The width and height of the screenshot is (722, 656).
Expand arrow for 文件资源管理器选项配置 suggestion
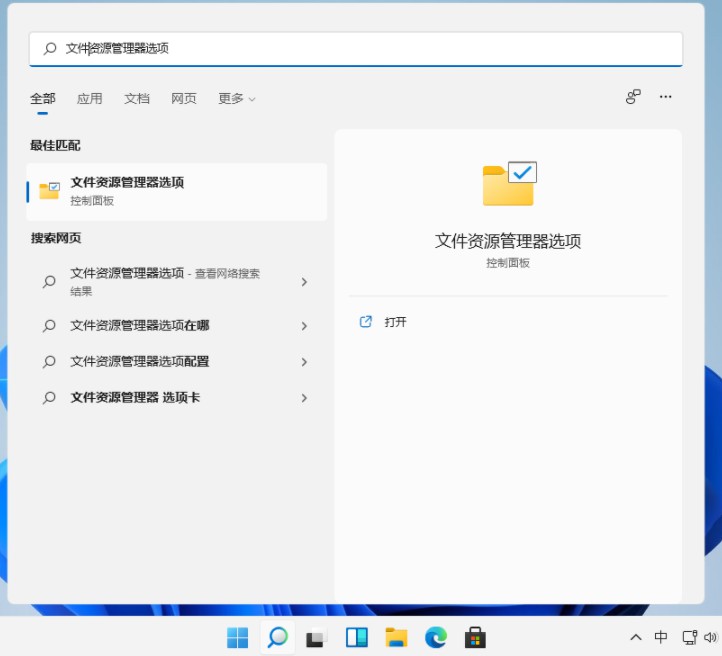click(x=304, y=362)
